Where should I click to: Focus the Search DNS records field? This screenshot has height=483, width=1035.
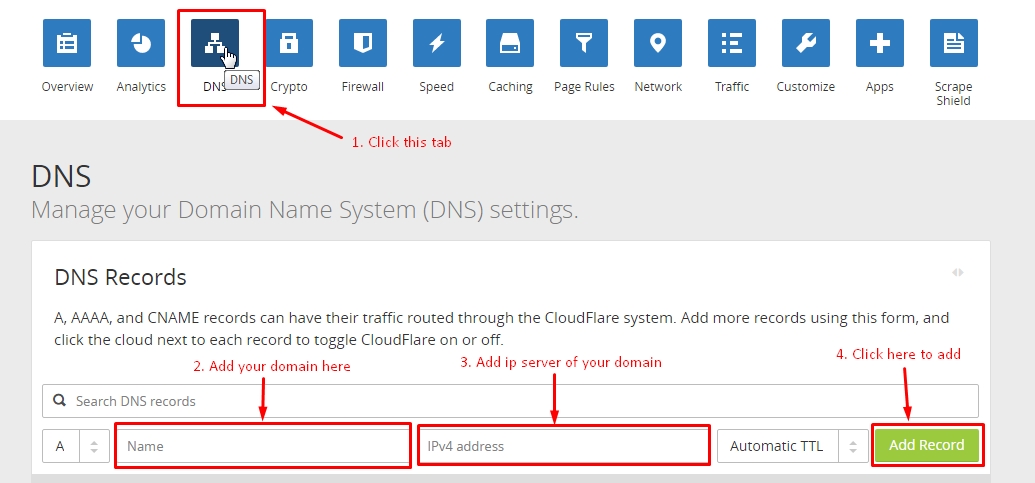click(510, 401)
